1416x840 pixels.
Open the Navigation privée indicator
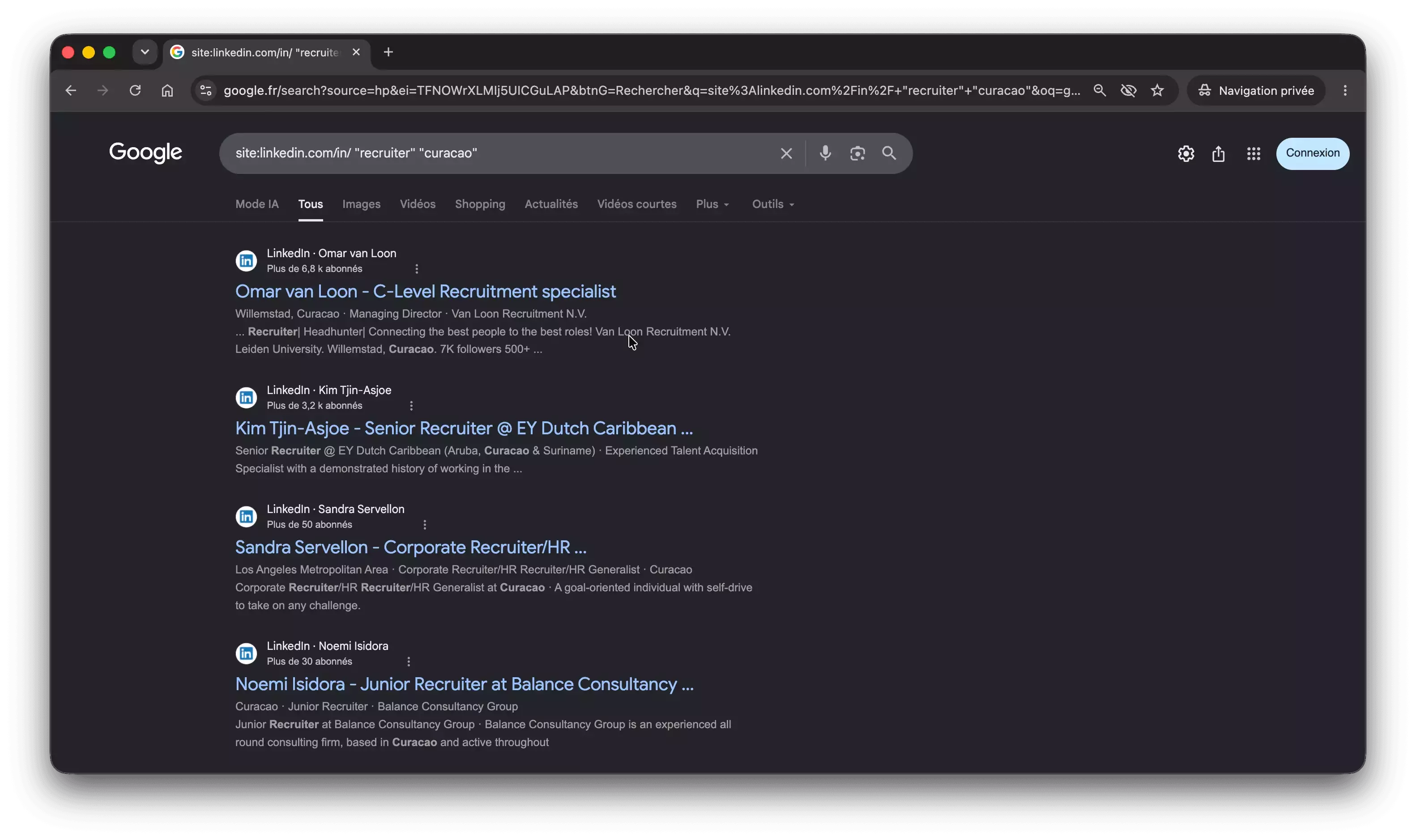[1256, 90]
